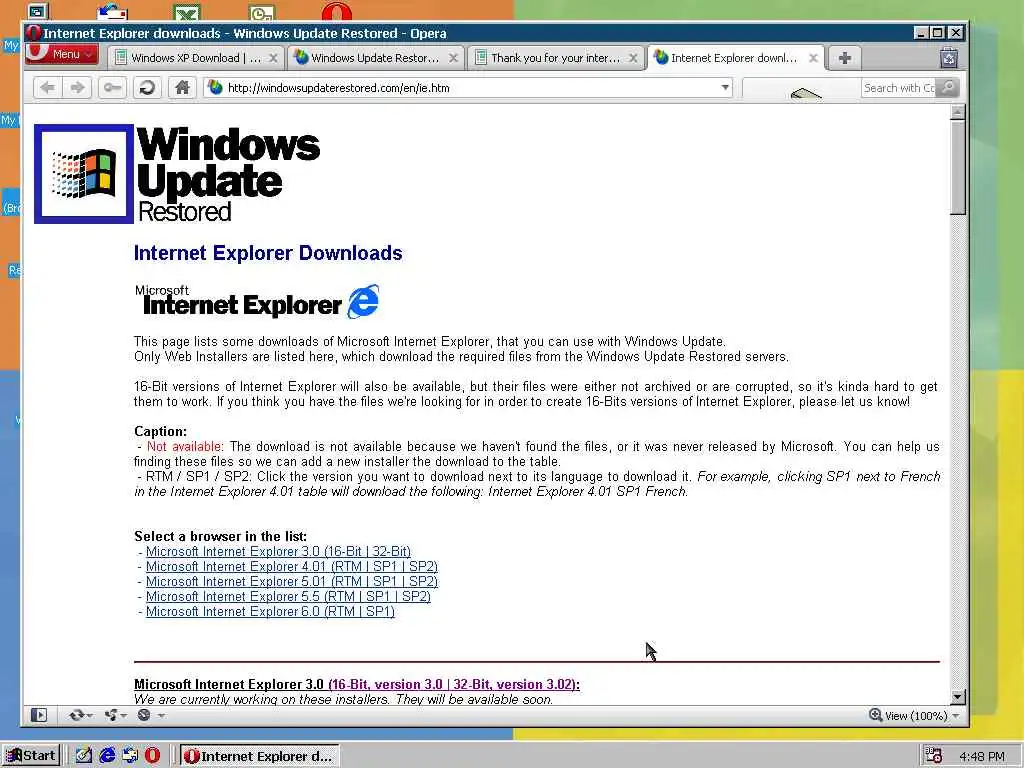Go to the Home page button
1024x768 pixels.
(182, 88)
